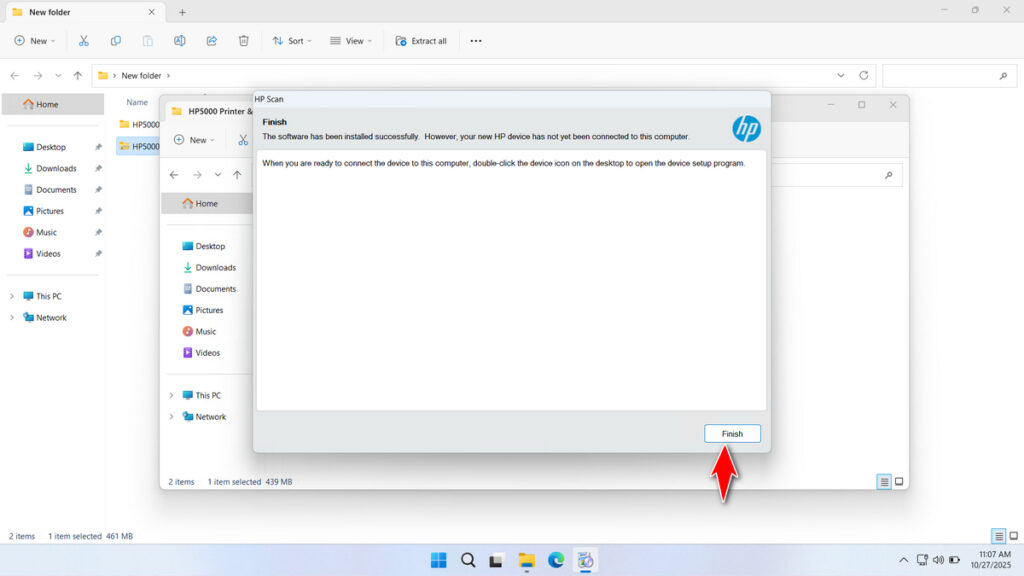Open the Sort dropdown menu
1024x576 pixels.
click(x=292, y=41)
